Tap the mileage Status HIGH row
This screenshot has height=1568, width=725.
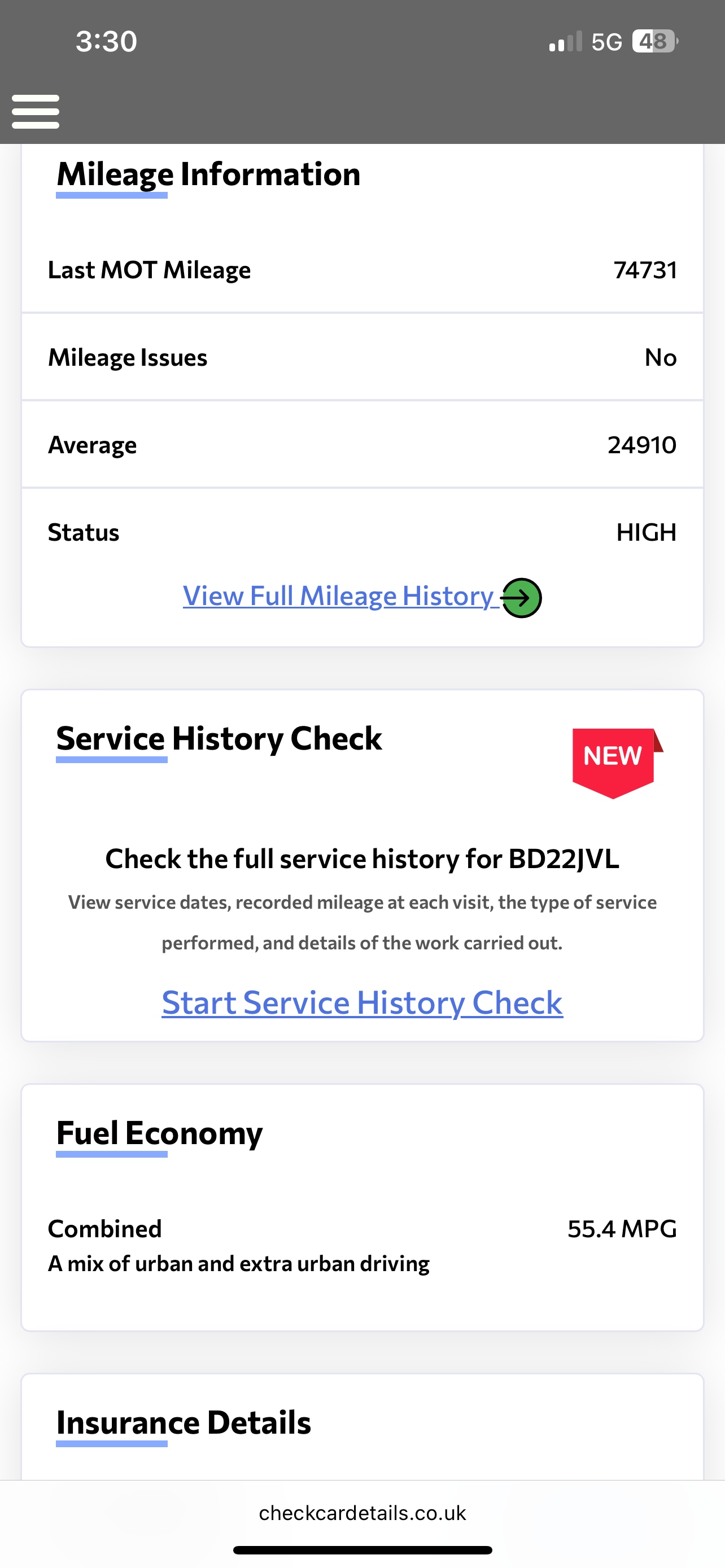362,532
